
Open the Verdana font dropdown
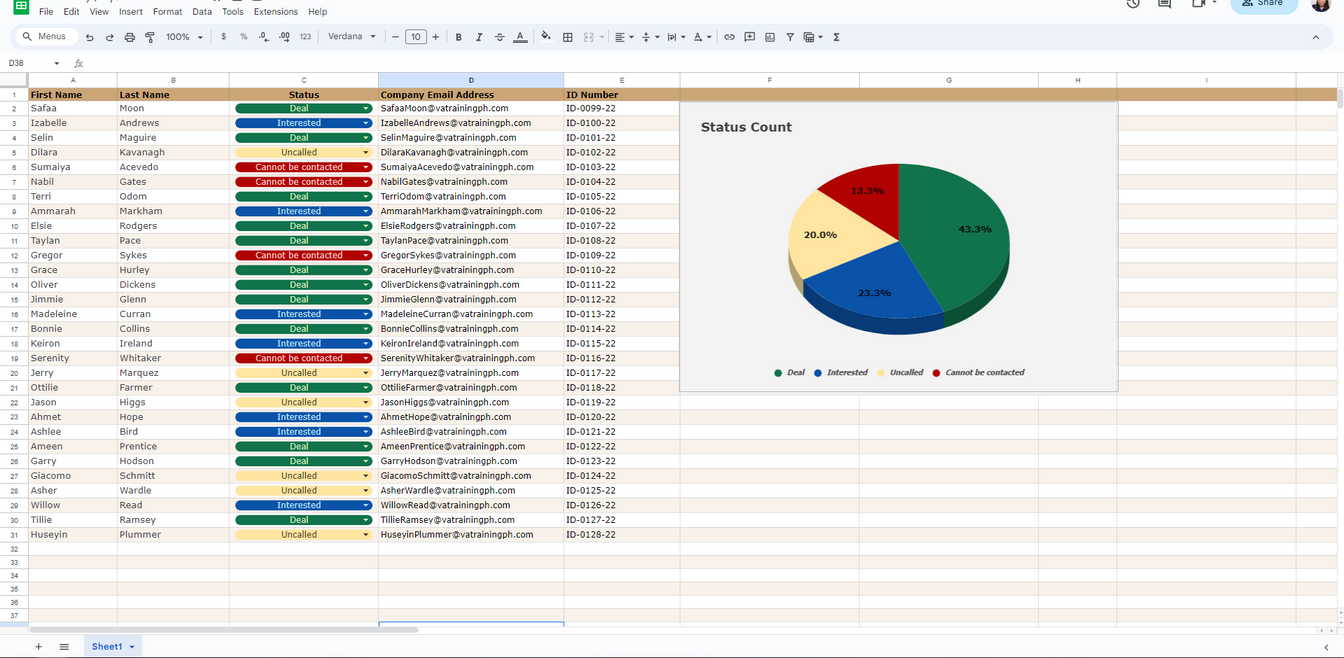point(352,37)
